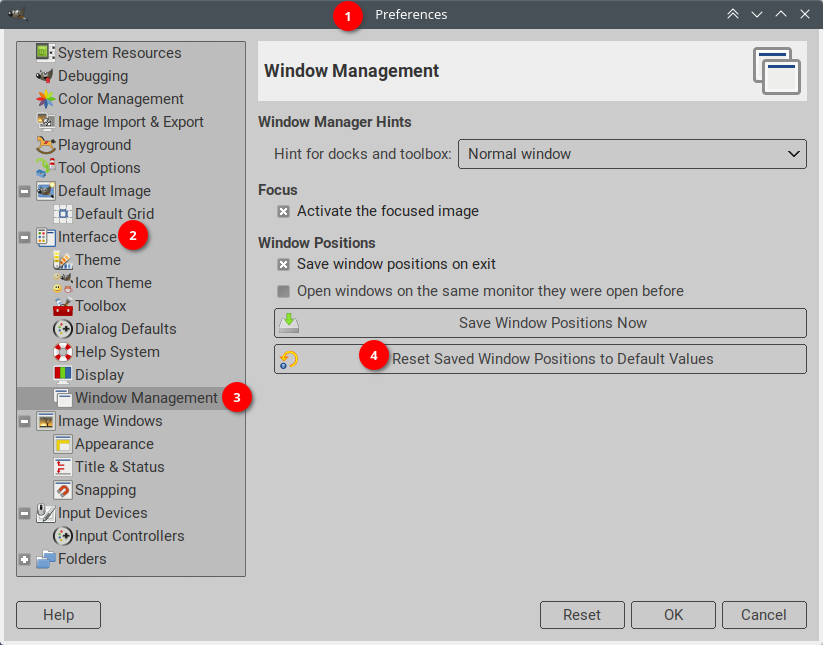Click the Title & Status icon
823x645 pixels.
tap(62, 467)
